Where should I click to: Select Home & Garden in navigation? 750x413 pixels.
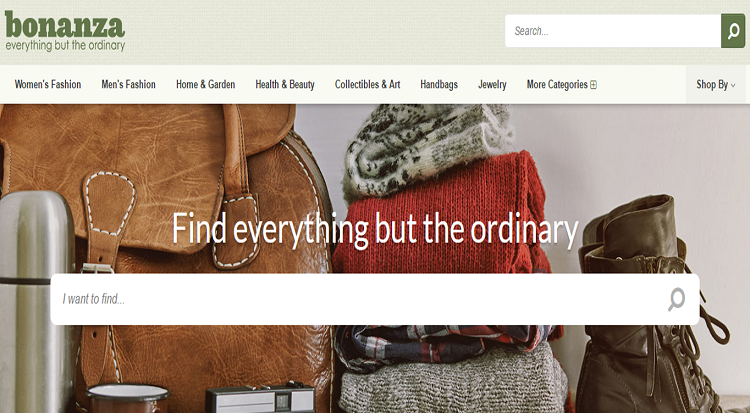pyautogui.click(x=206, y=85)
